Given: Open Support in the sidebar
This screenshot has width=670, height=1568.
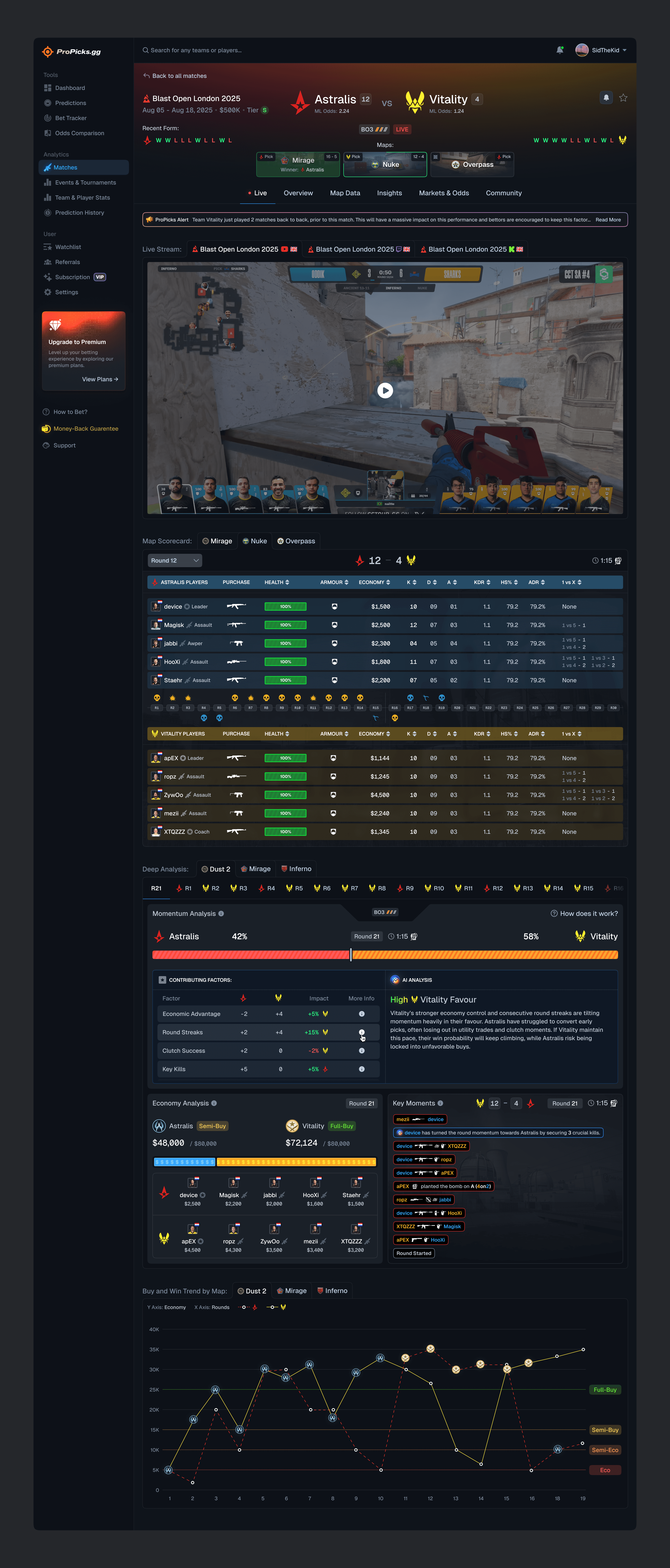Looking at the screenshot, I should tap(59, 446).
